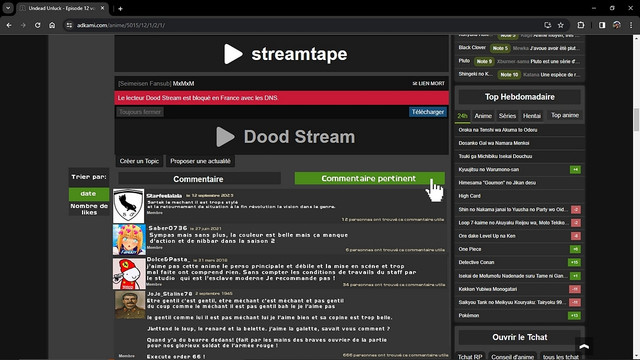Image resolution: width=640 pixels, height=360 pixels.
Task: Select the 24h tab in Top Hebdomadaire
Action: [x=462, y=116]
